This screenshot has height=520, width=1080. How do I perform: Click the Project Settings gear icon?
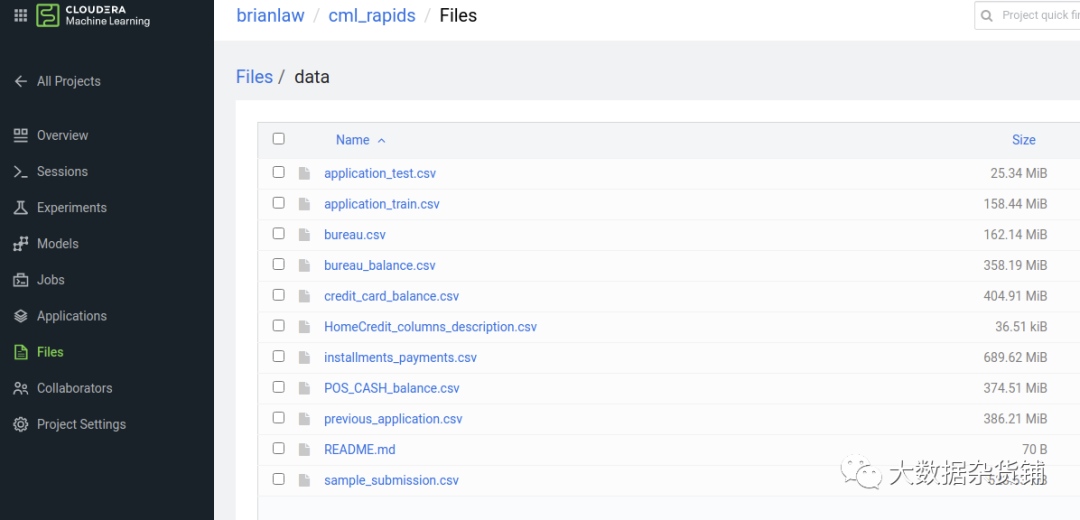[20, 424]
